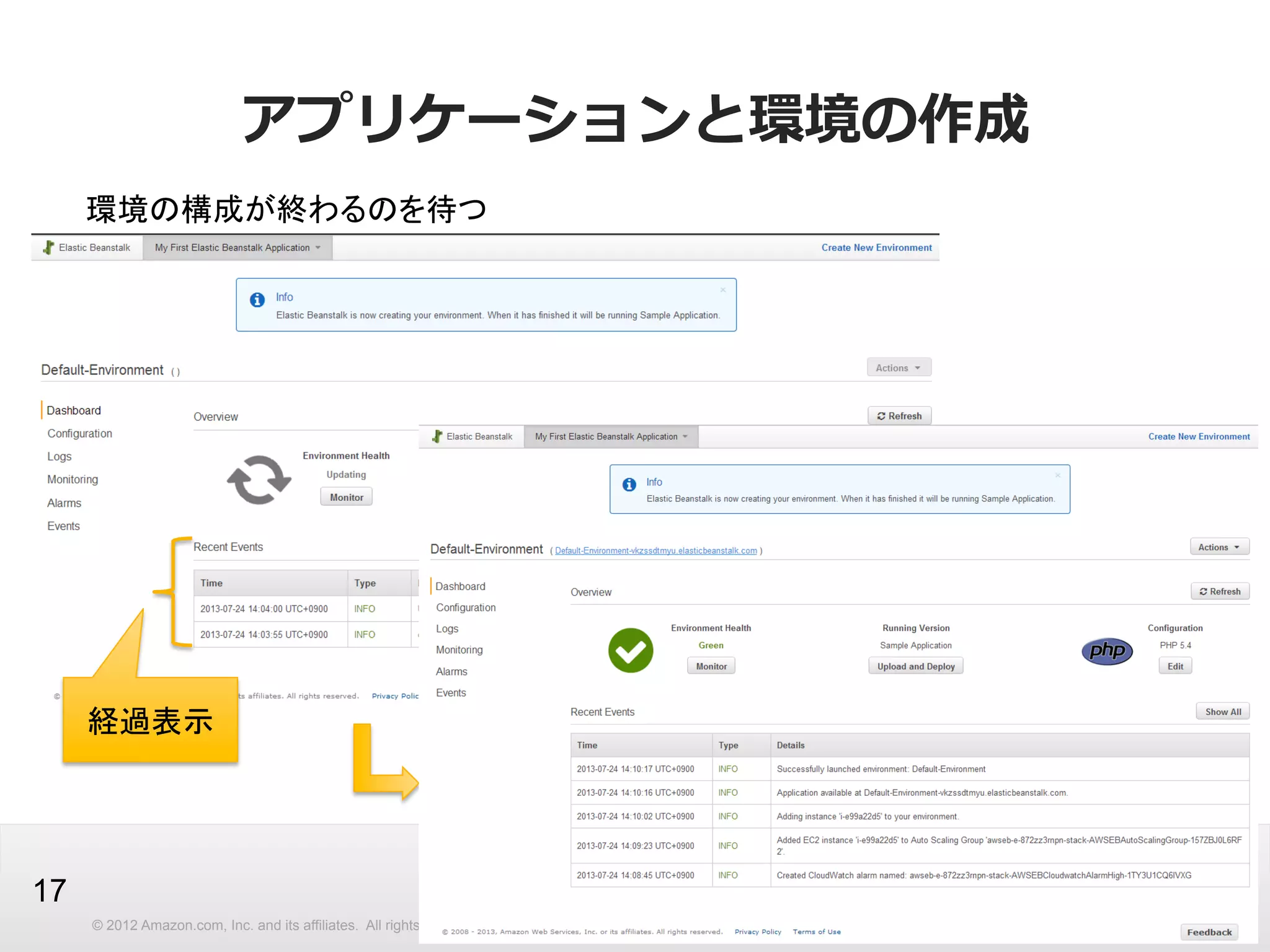This screenshot has height=952, width=1270.
Task: Click Edit under PHP 5.4 configuration
Action: (x=1175, y=666)
